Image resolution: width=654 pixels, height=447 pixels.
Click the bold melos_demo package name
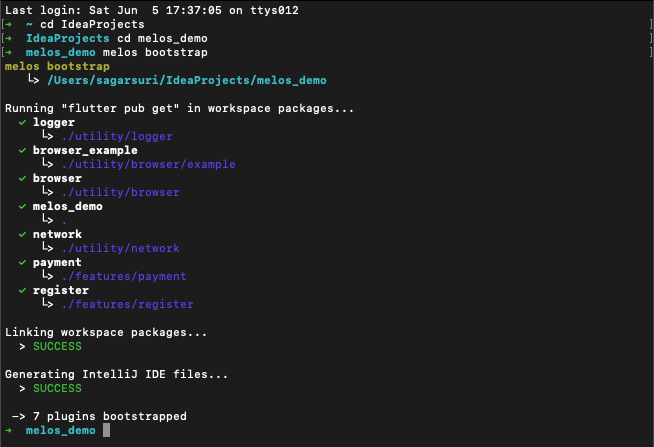[x=68, y=206]
